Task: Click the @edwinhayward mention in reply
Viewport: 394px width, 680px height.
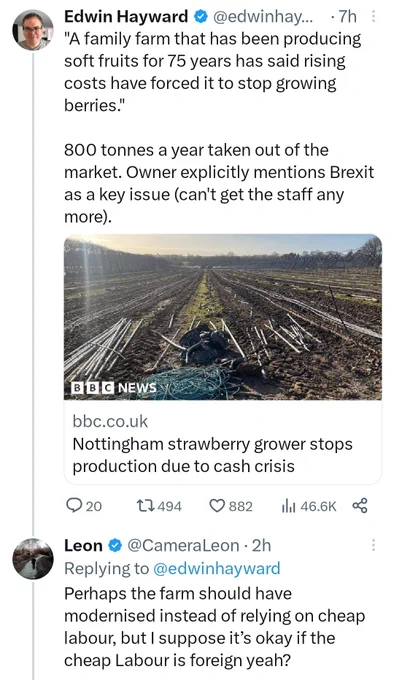Action: pyautogui.click(x=217, y=569)
